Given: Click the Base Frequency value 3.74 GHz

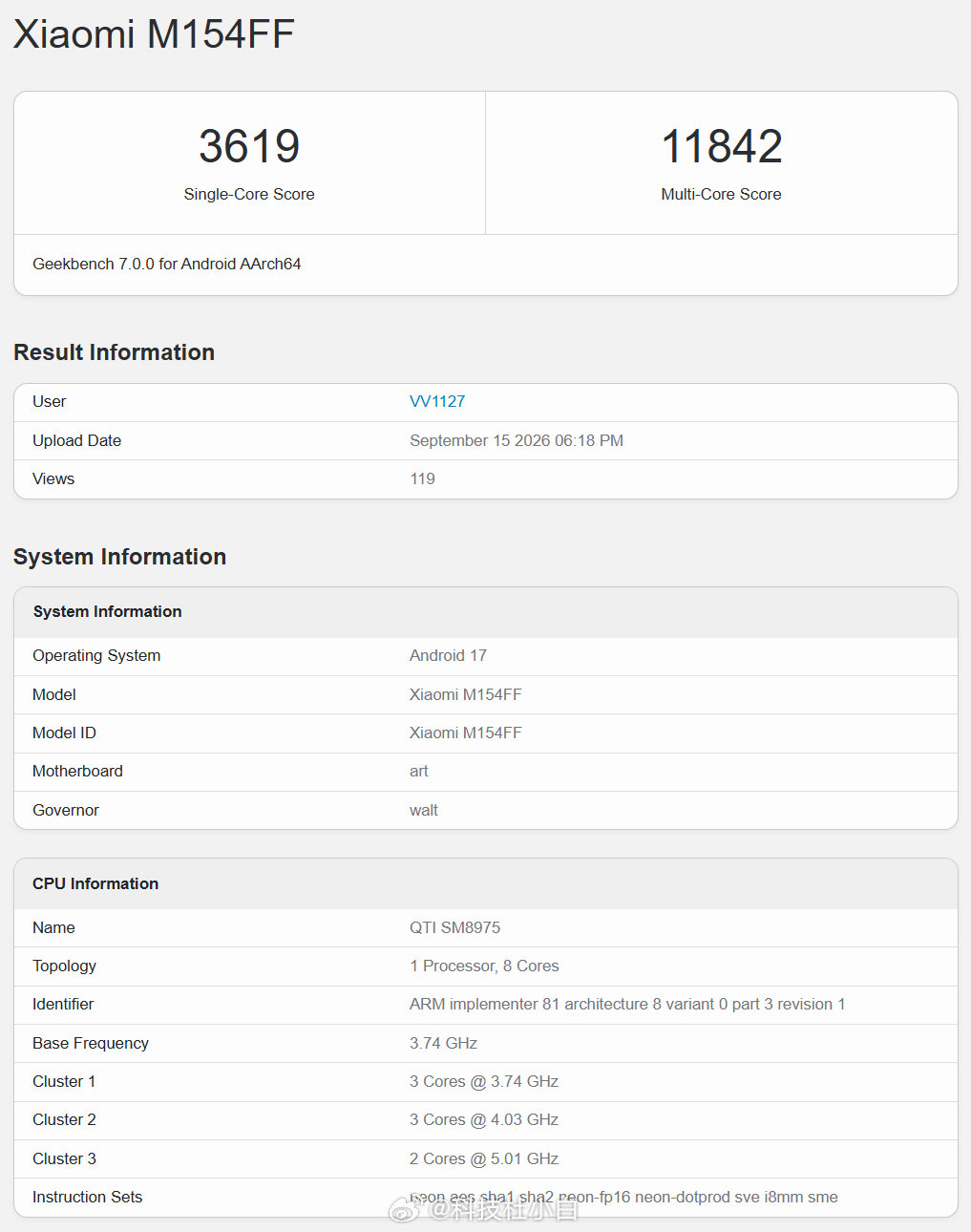Looking at the screenshot, I should click(443, 1043).
